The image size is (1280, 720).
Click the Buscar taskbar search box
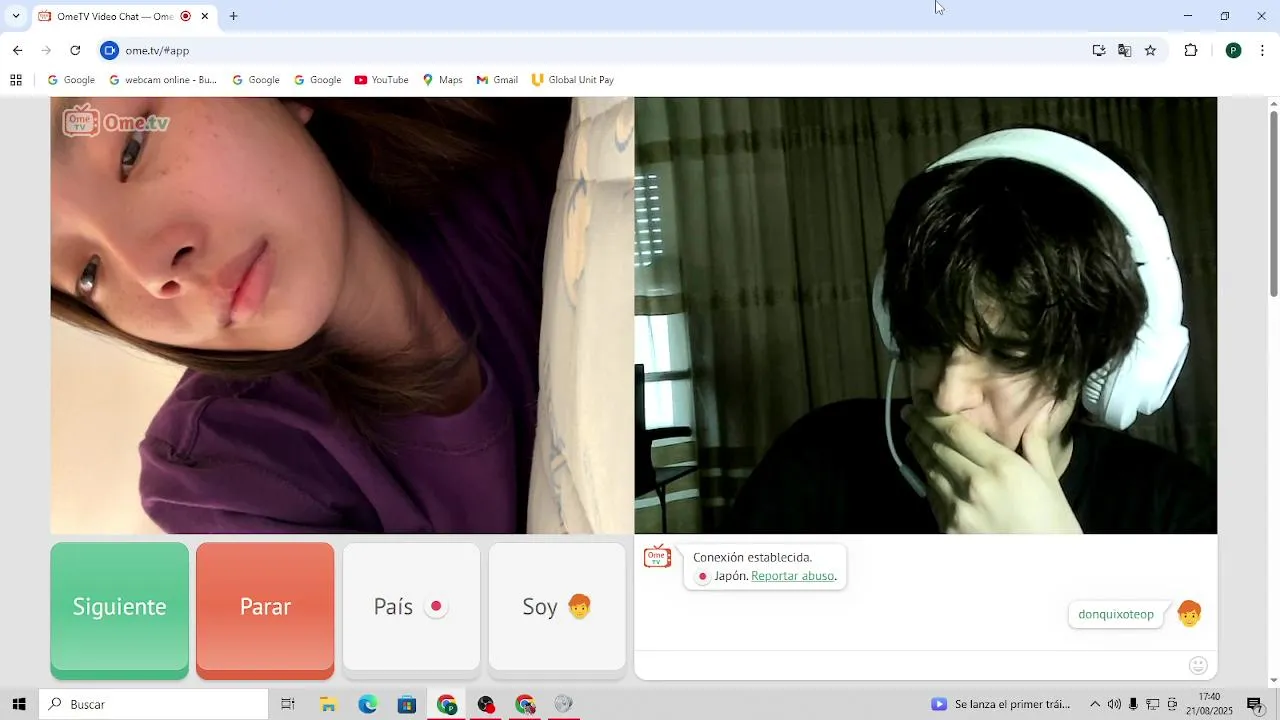pyautogui.click(x=154, y=704)
